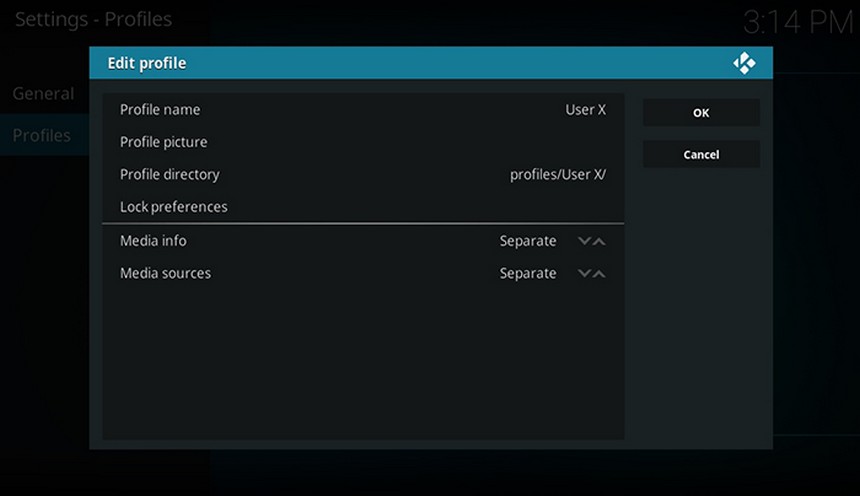Click the Separate value for Media info
This screenshot has width=860, height=496.
coord(528,241)
